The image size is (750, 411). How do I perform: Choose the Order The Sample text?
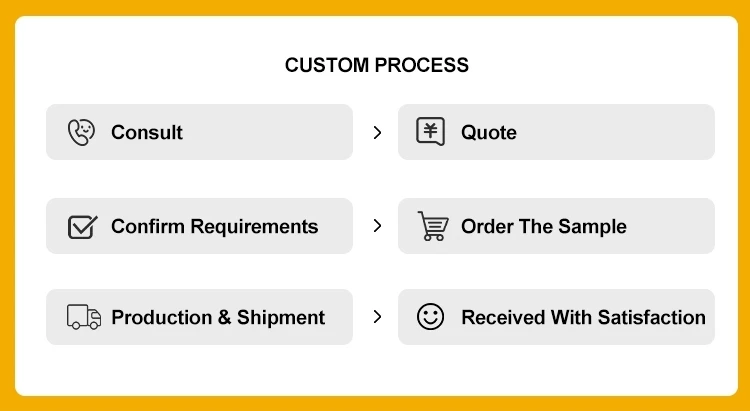point(543,226)
